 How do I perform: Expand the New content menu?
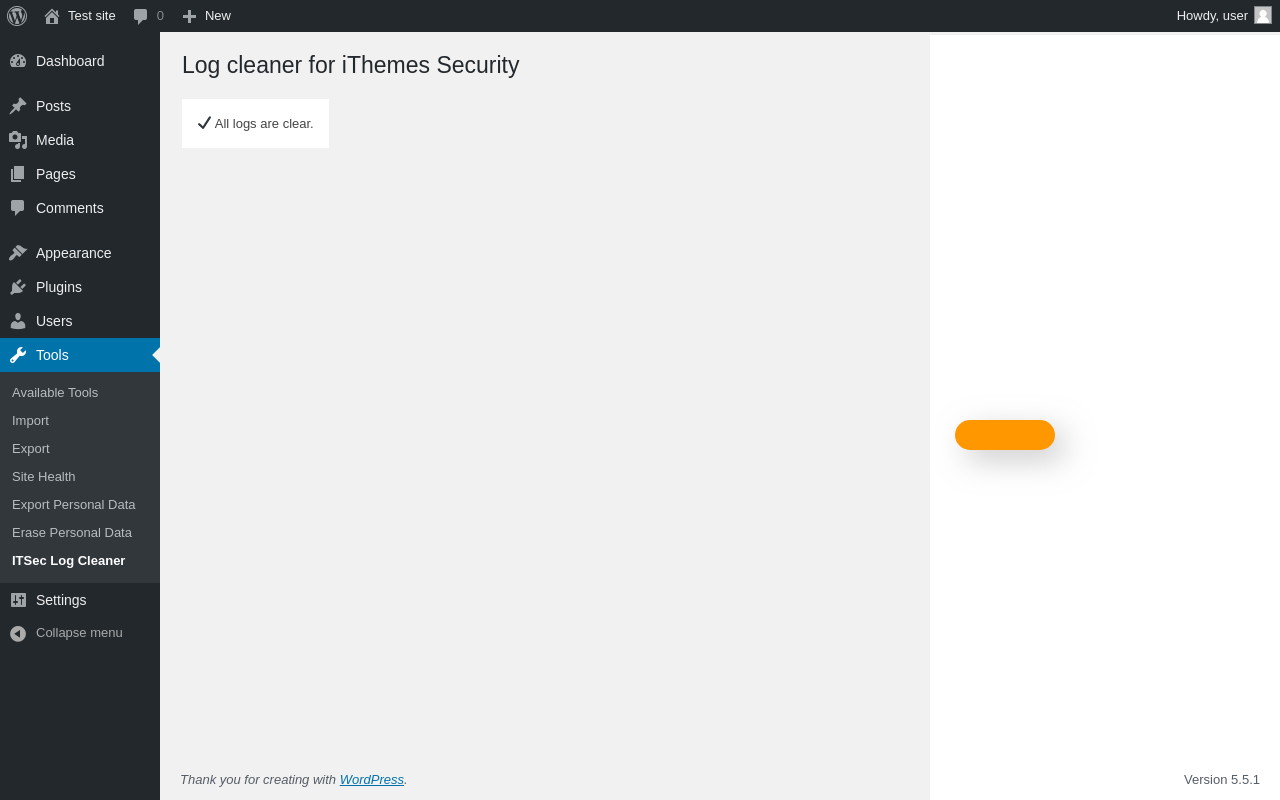click(206, 16)
